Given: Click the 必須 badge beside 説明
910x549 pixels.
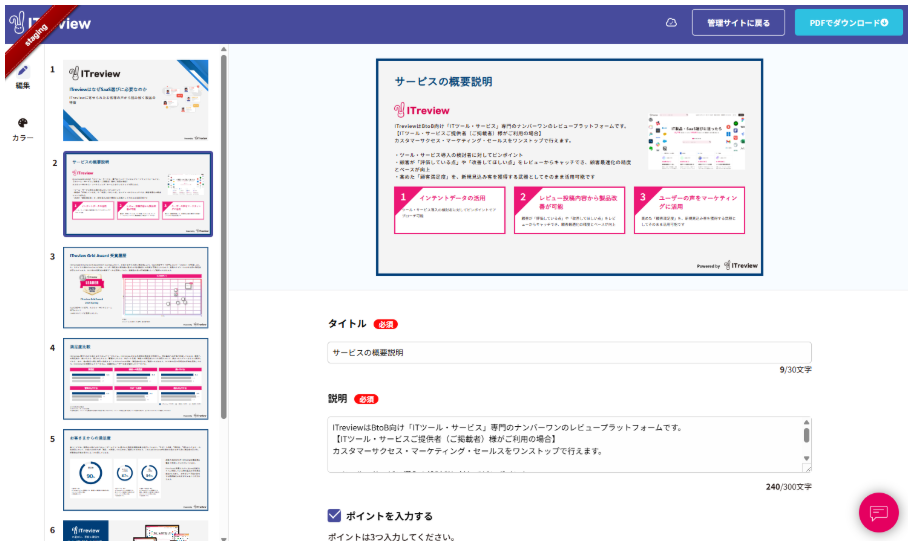Looking at the screenshot, I should click(366, 399).
